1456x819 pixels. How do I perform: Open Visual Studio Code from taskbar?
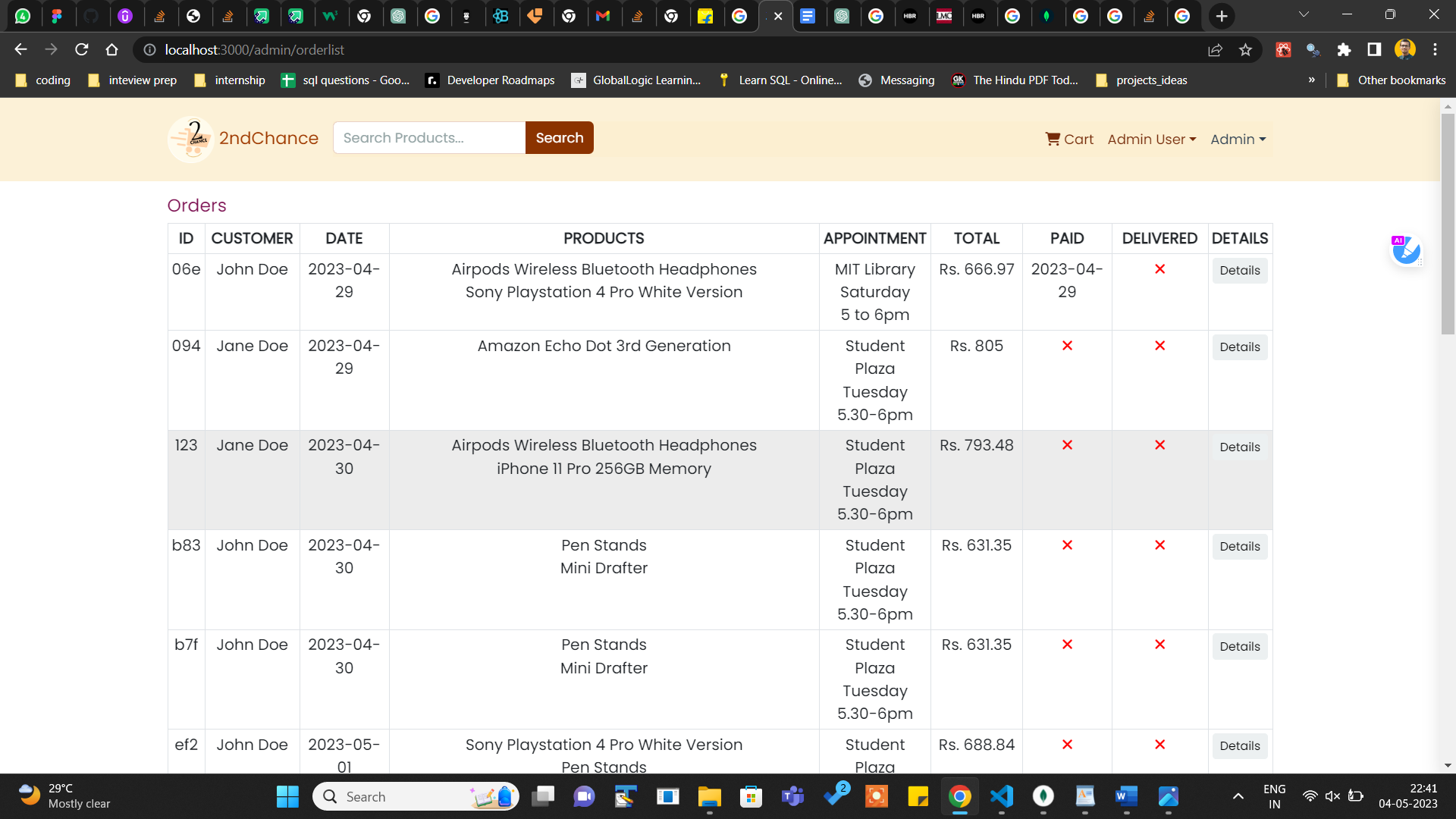tap(1002, 796)
